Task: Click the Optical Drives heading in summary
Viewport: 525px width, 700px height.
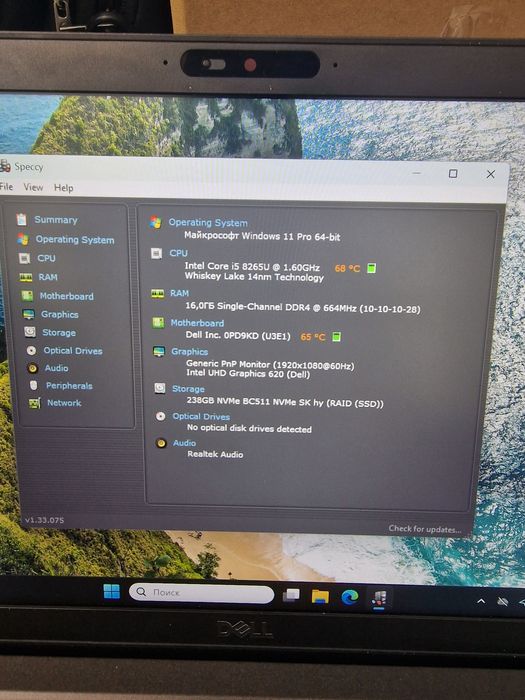Action: [x=201, y=417]
